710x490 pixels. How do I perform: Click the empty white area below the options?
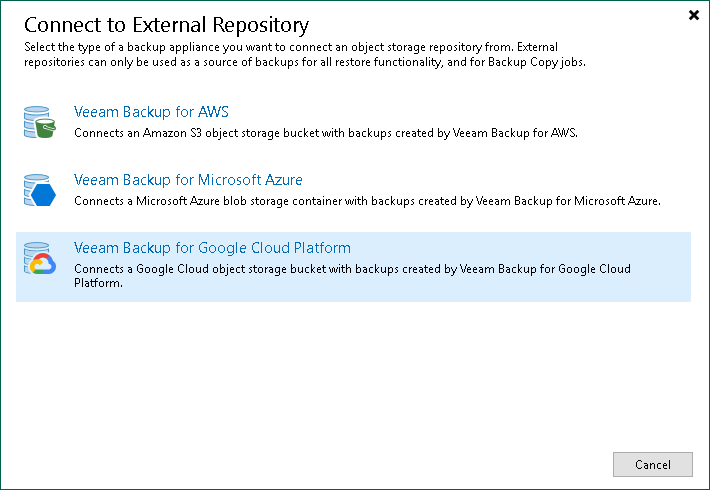point(350,370)
